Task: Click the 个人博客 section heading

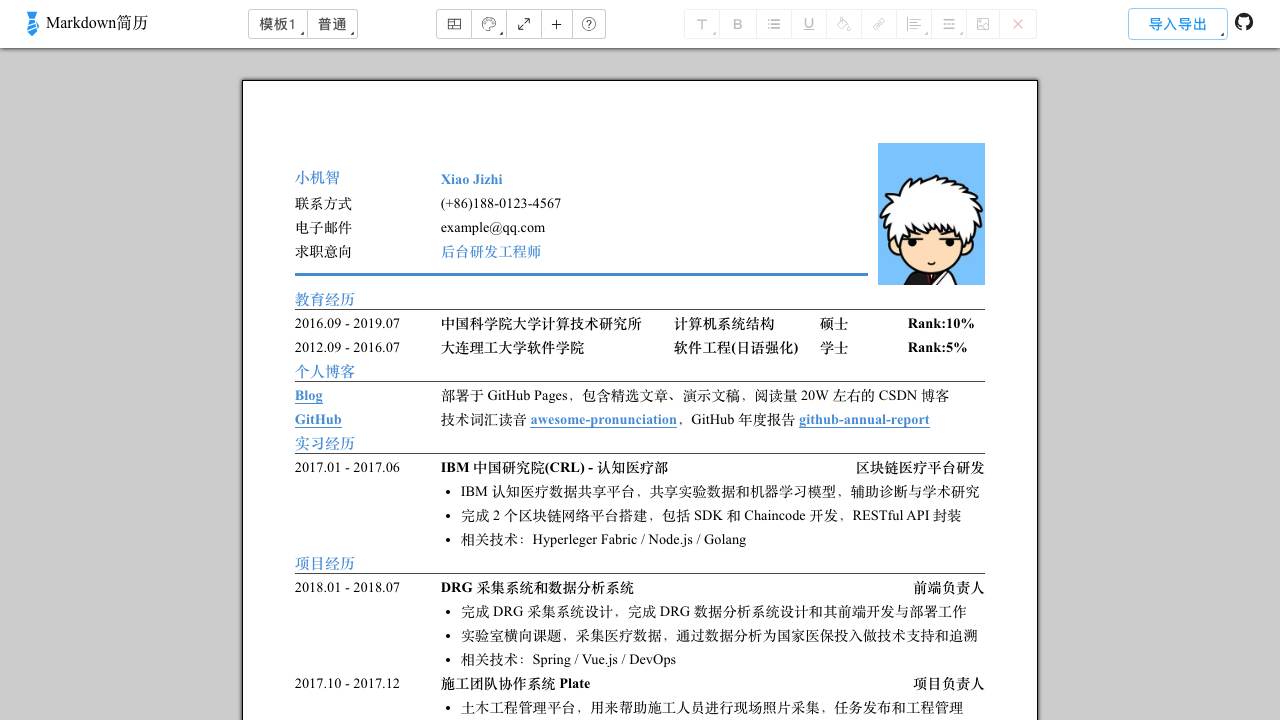Action: [x=325, y=372]
